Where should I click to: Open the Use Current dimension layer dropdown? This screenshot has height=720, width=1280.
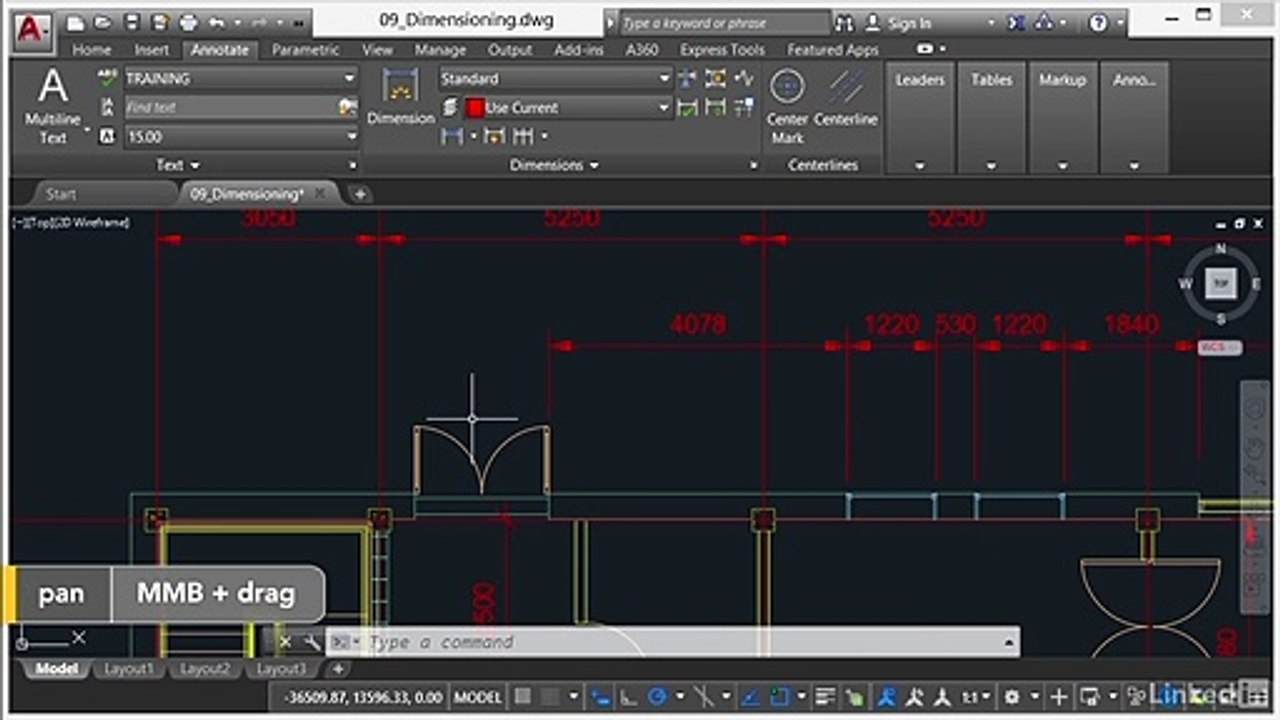pyautogui.click(x=665, y=107)
